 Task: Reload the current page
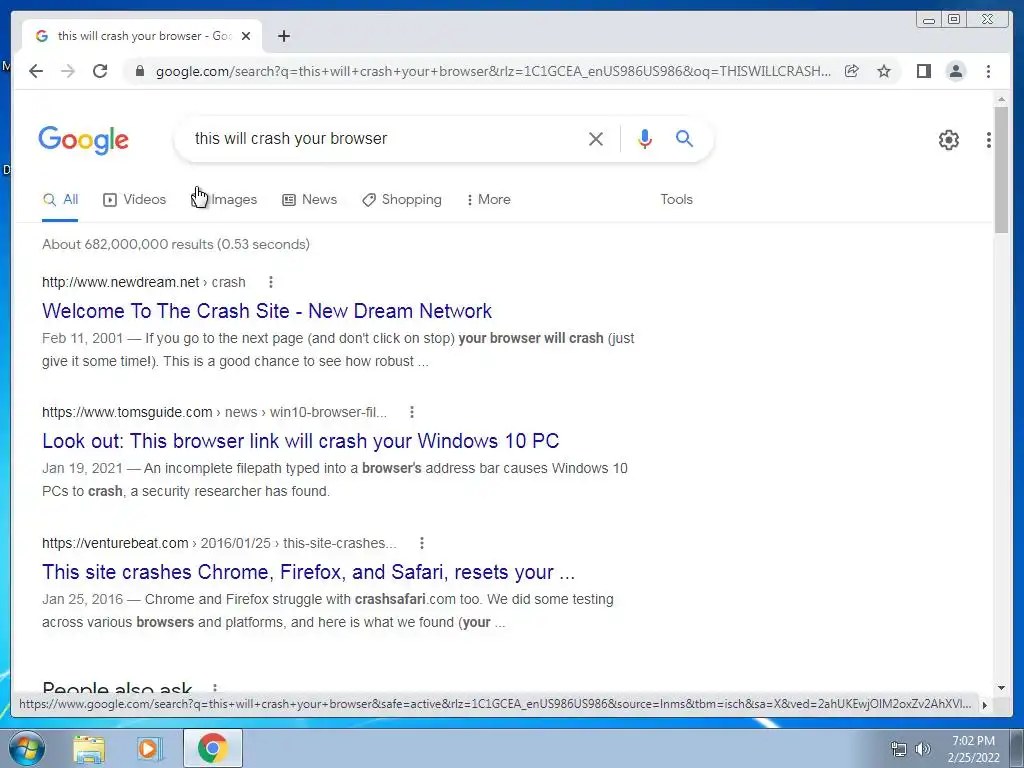tap(100, 71)
